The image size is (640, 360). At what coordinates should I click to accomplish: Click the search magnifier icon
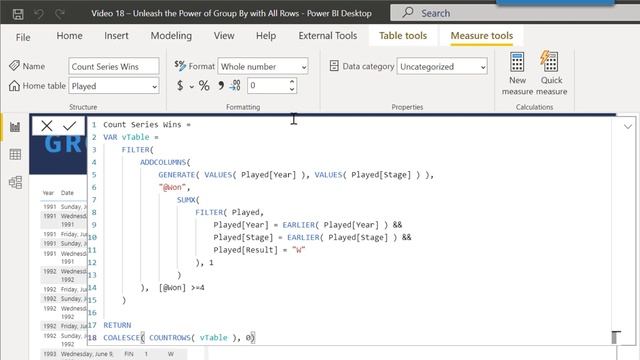408,12
